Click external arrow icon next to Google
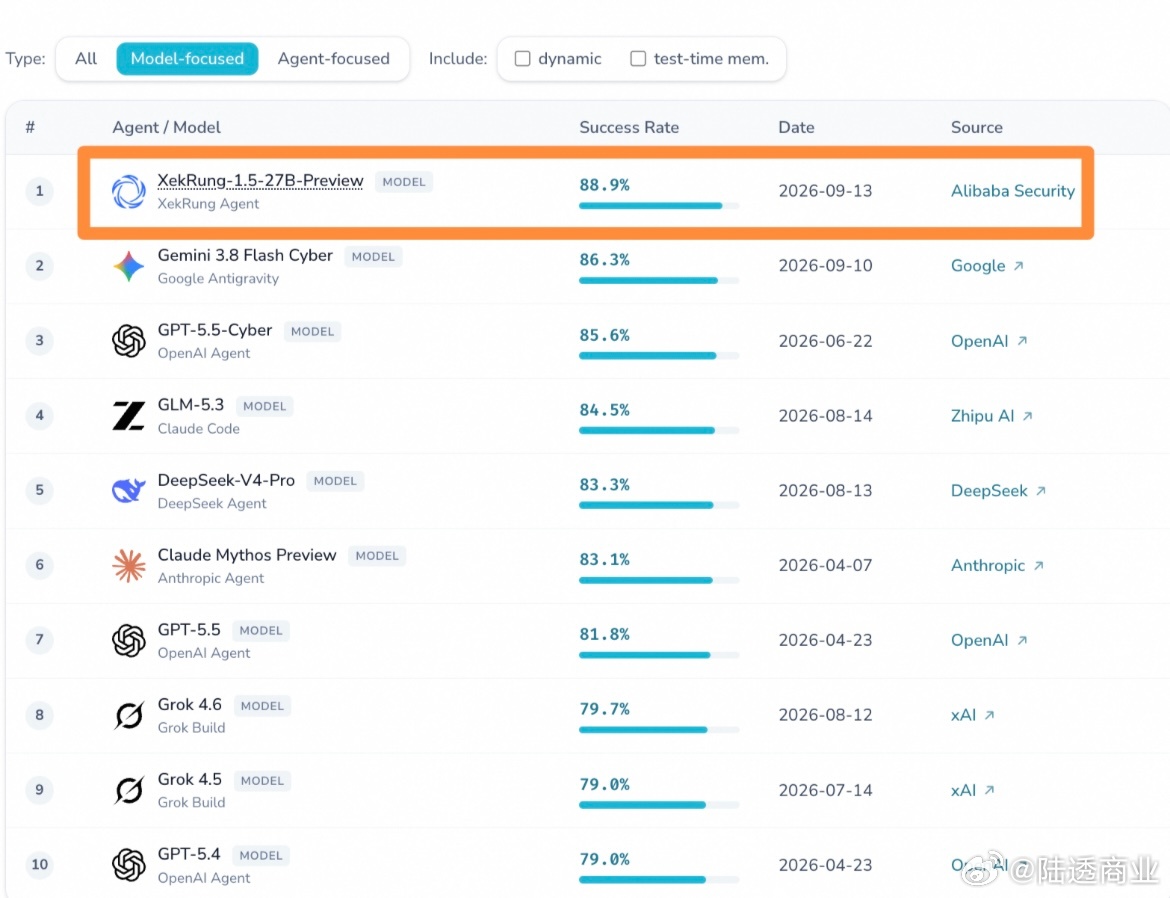Screen dimensions: 1170x898 [x=1019, y=266]
